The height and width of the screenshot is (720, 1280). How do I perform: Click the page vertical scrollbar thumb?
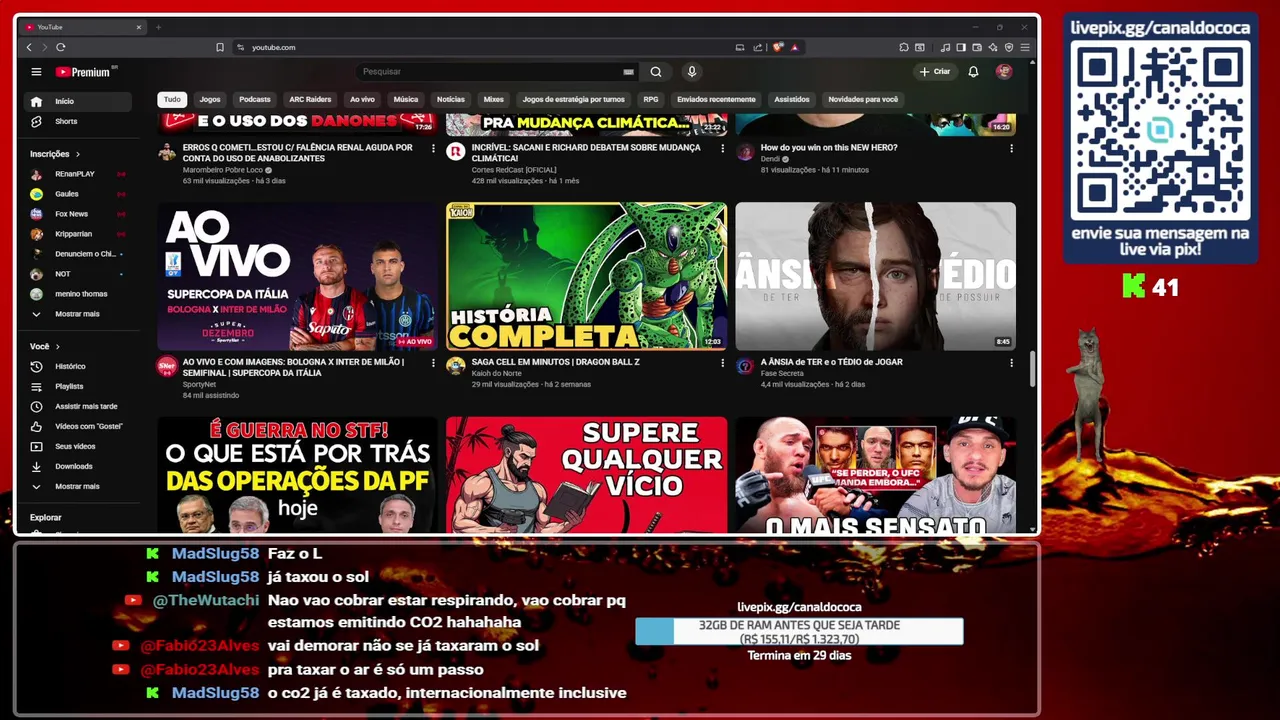(1033, 370)
